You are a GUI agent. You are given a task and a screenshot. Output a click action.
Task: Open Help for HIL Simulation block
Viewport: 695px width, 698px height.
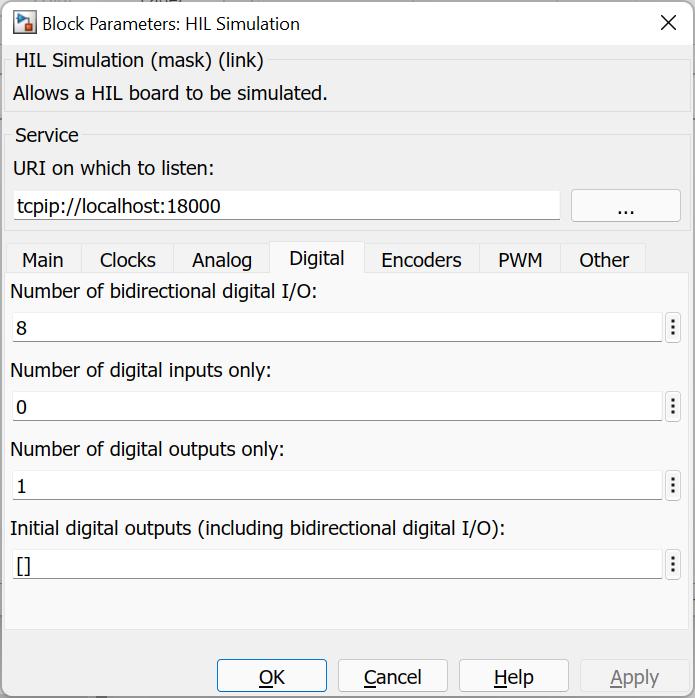513,677
